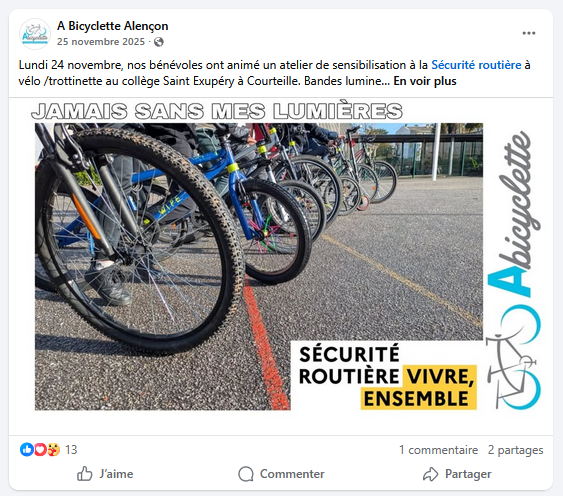This screenshot has height=496, width=563.
Task: Click the Commenter button label
Action: (292, 474)
